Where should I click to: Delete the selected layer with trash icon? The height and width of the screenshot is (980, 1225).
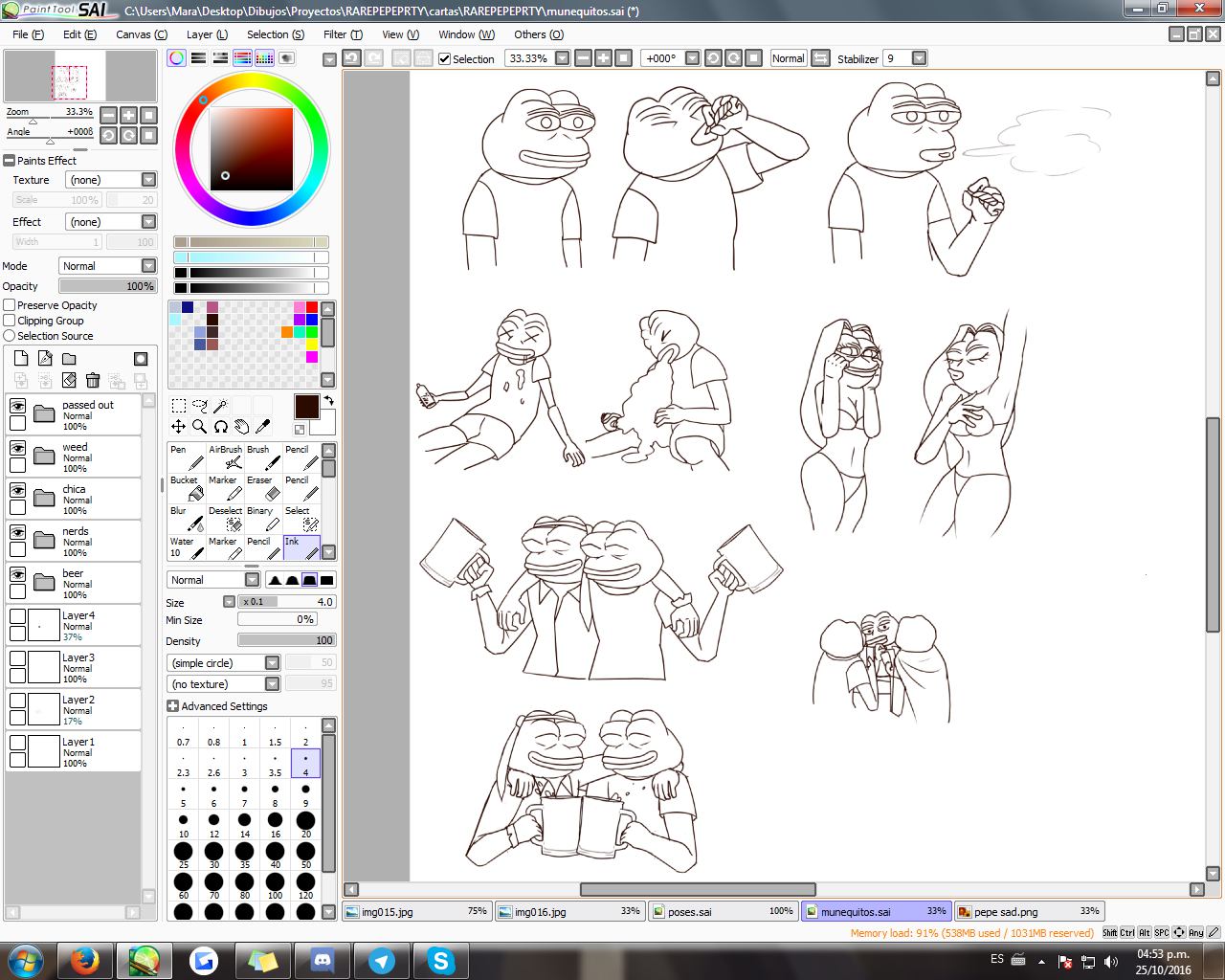pyautogui.click(x=93, y=380)
